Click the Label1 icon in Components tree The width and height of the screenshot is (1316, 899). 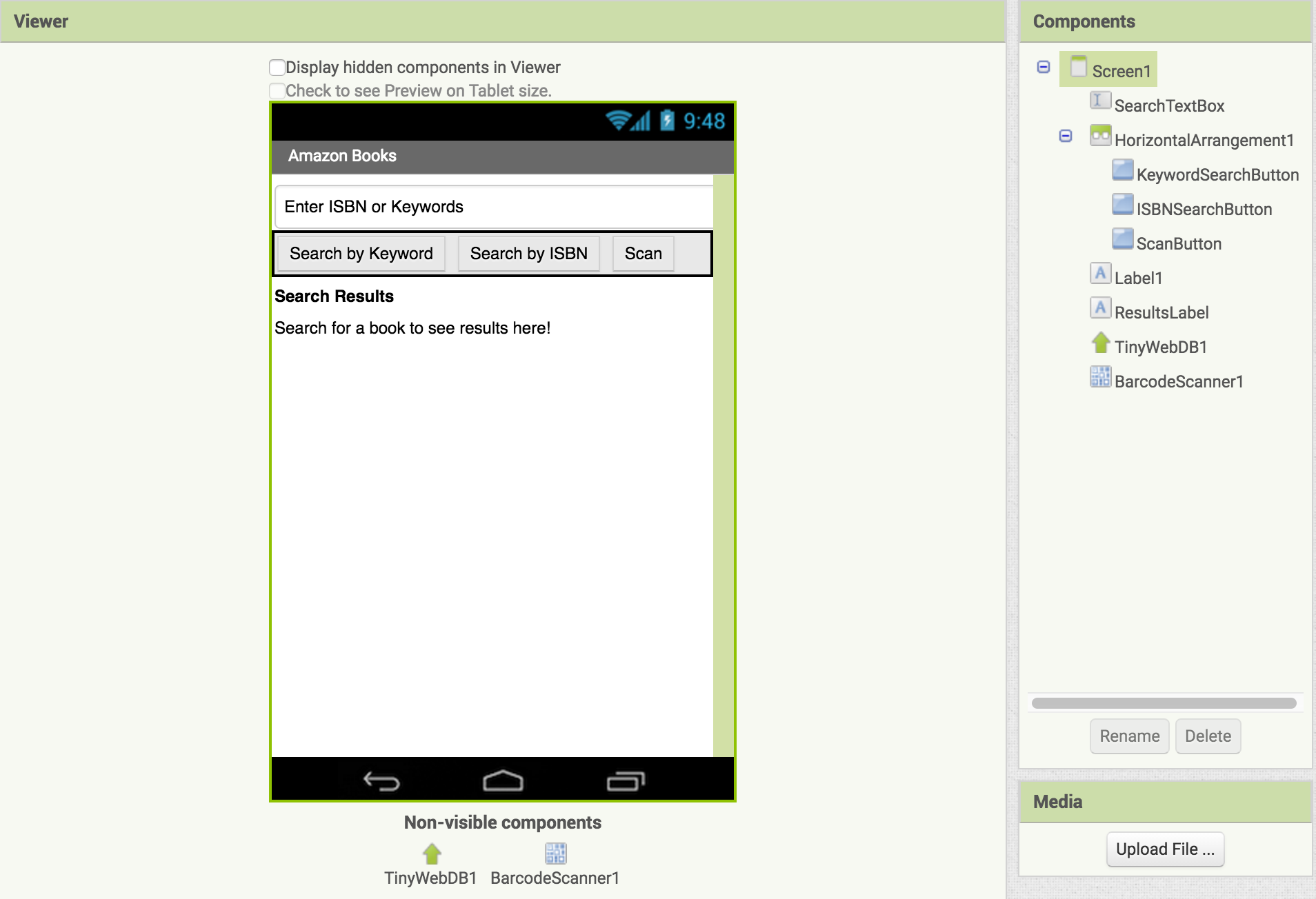click(1099, 274)
